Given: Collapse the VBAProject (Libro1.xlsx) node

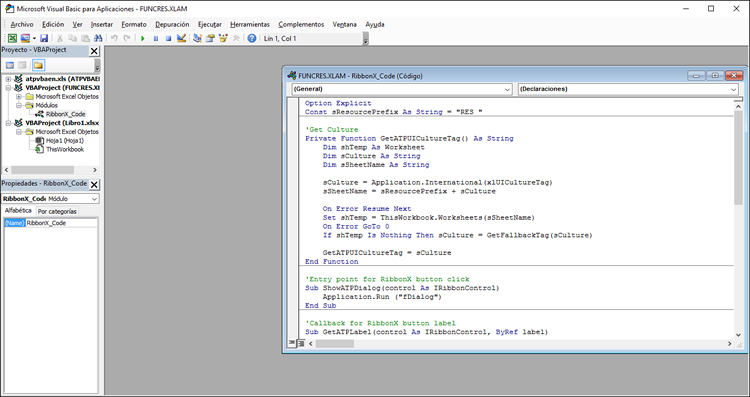Looking at the screenshot, I should point(8,123).
